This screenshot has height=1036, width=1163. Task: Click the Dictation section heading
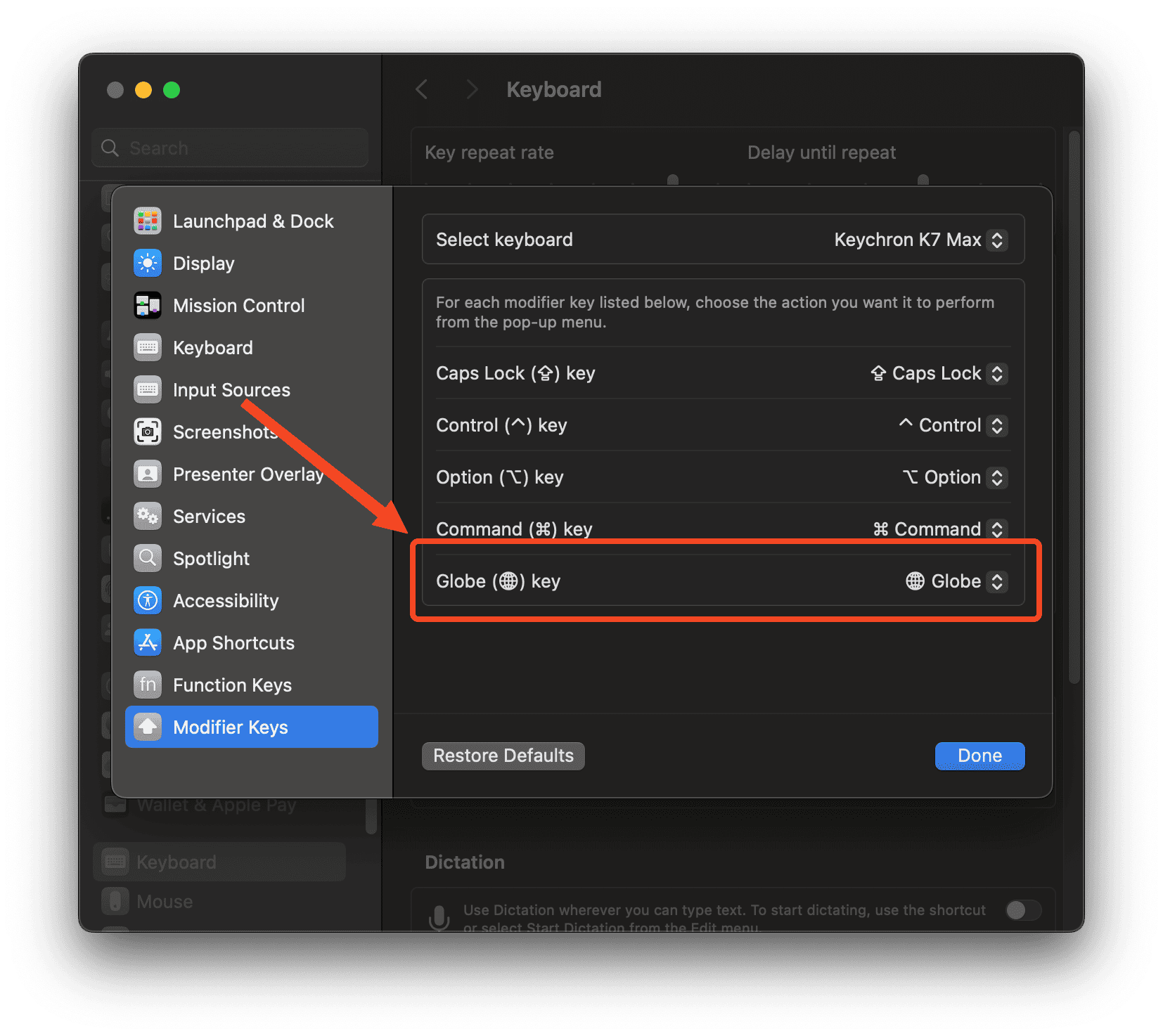[465, 862]
